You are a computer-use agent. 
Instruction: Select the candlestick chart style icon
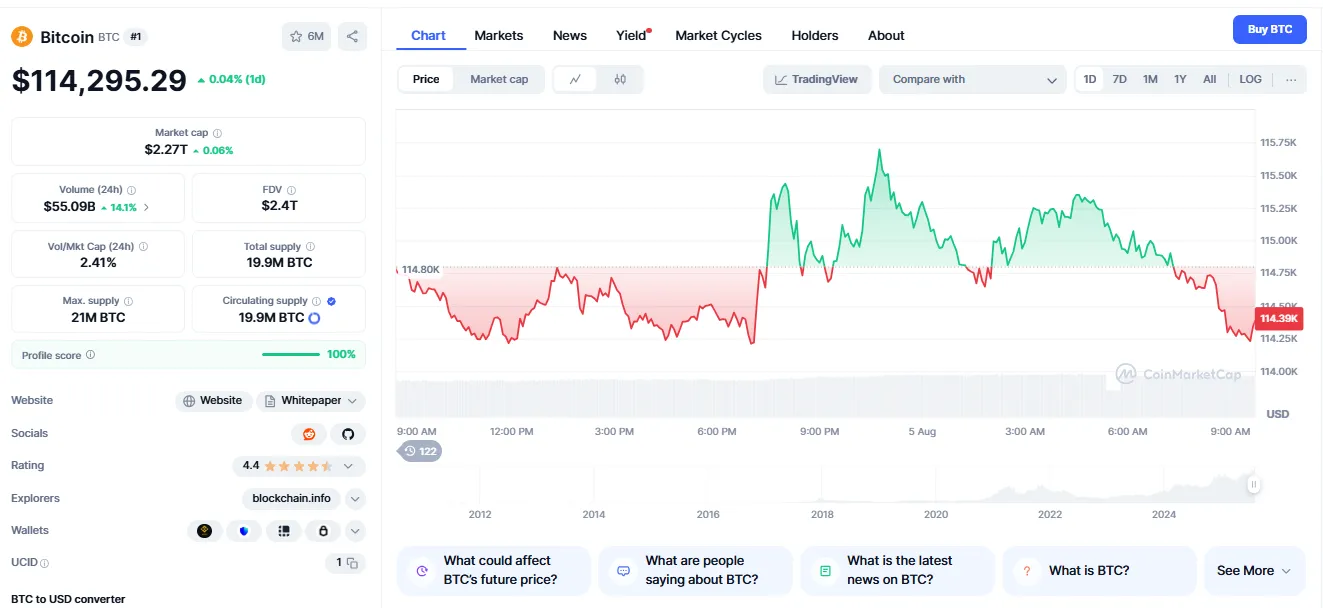(620, 79)
